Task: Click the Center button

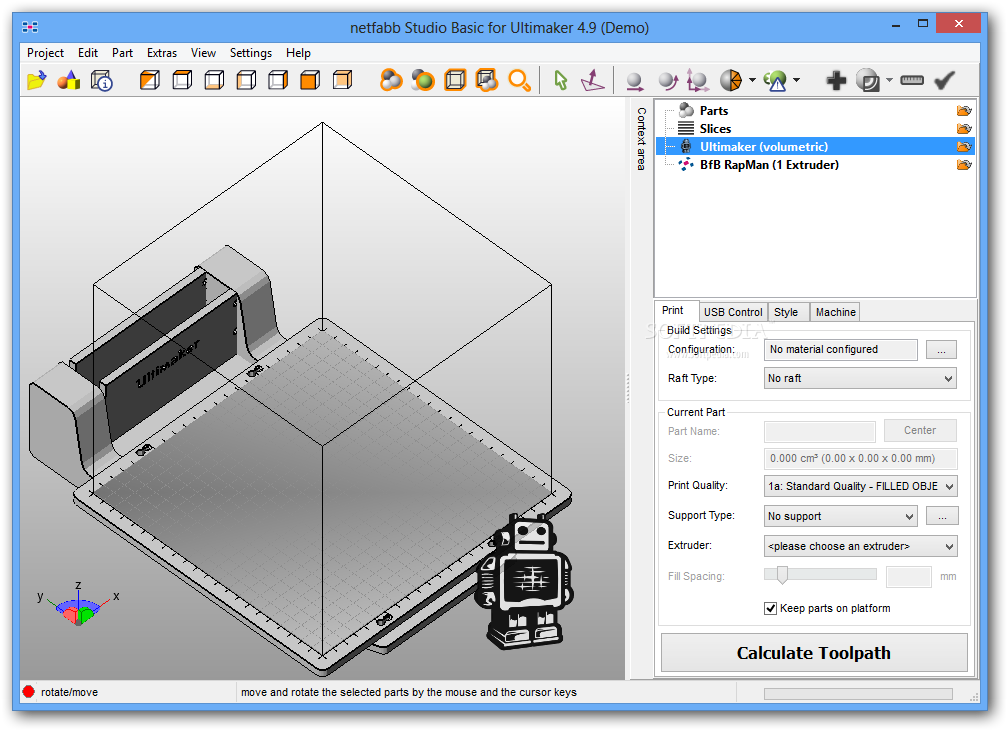Action: coord(920,430)
